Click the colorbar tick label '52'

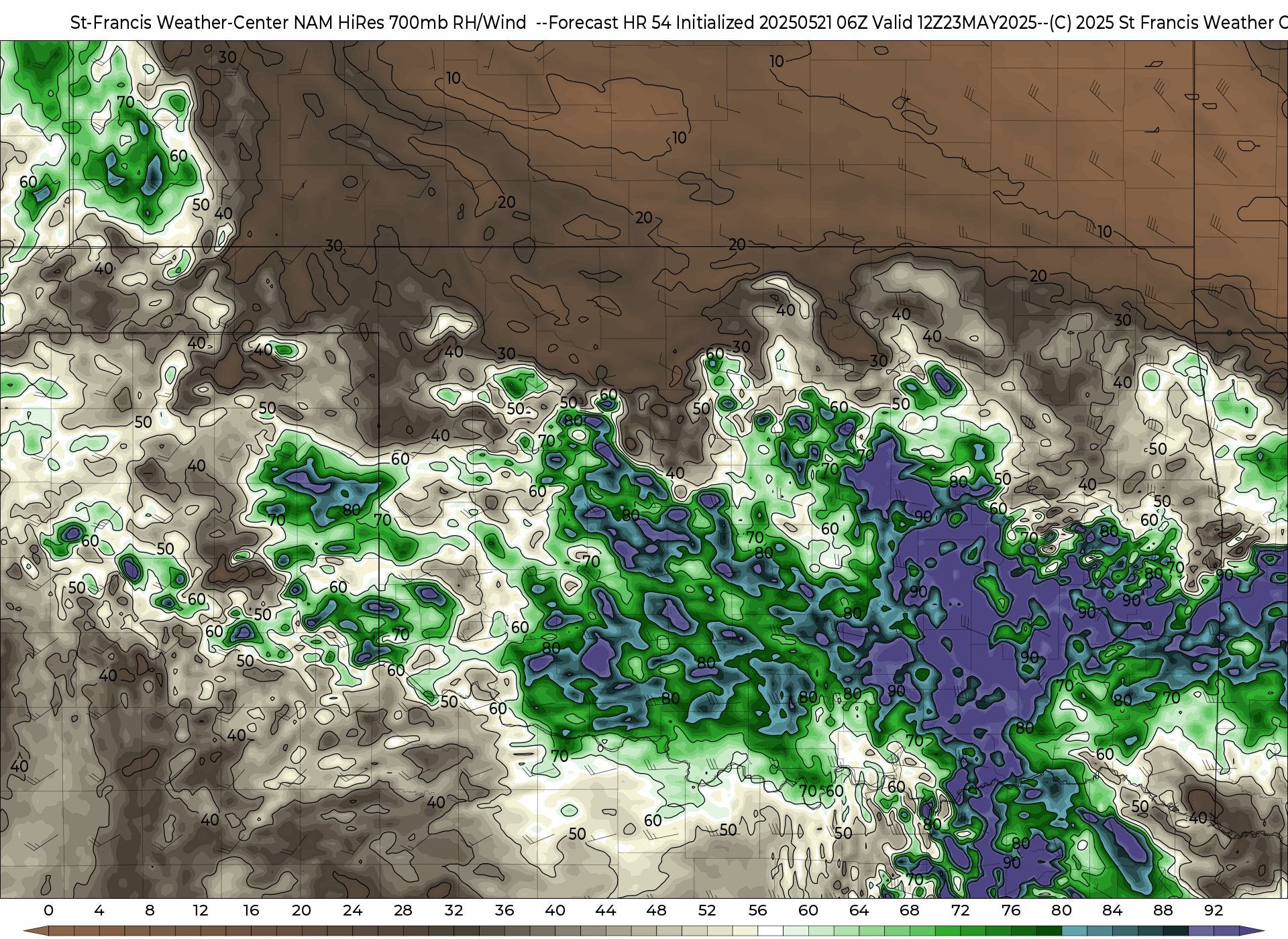pos(707,910)
